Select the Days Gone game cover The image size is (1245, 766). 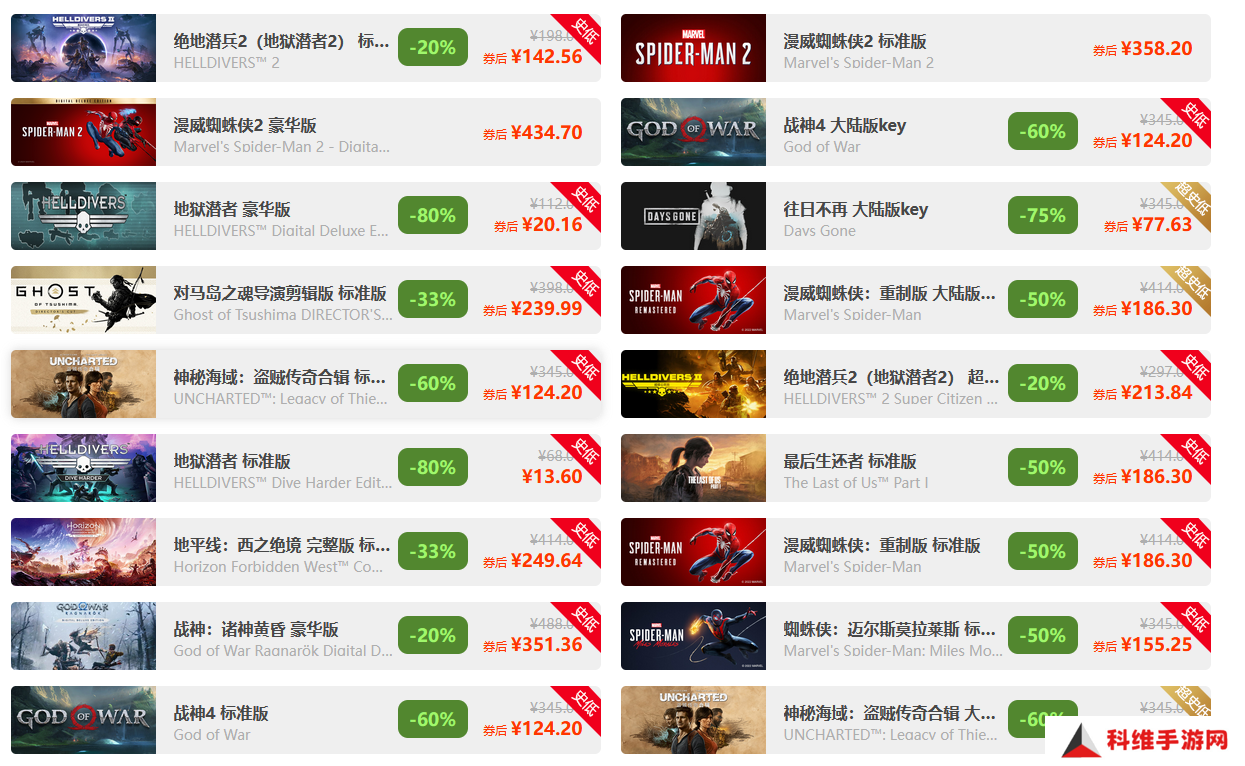click(693, 216)
